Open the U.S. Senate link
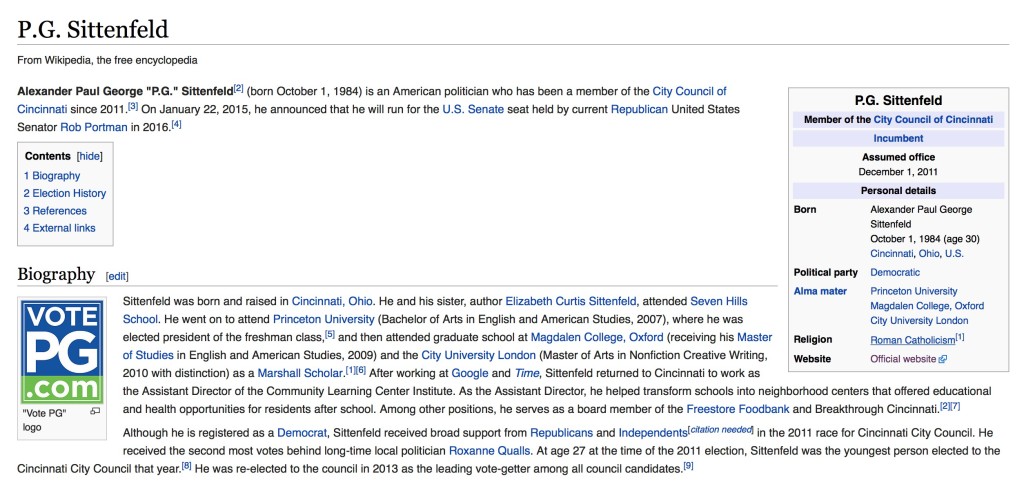 [x=473, y=109]
